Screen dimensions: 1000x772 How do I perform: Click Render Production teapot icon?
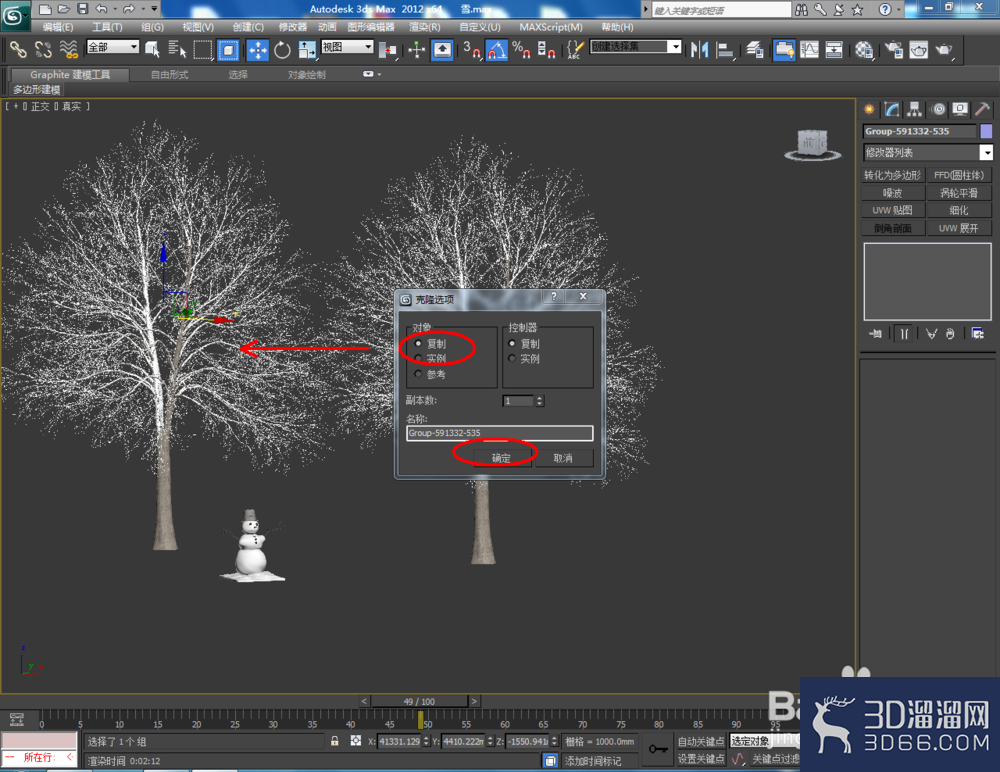(944, 50)
